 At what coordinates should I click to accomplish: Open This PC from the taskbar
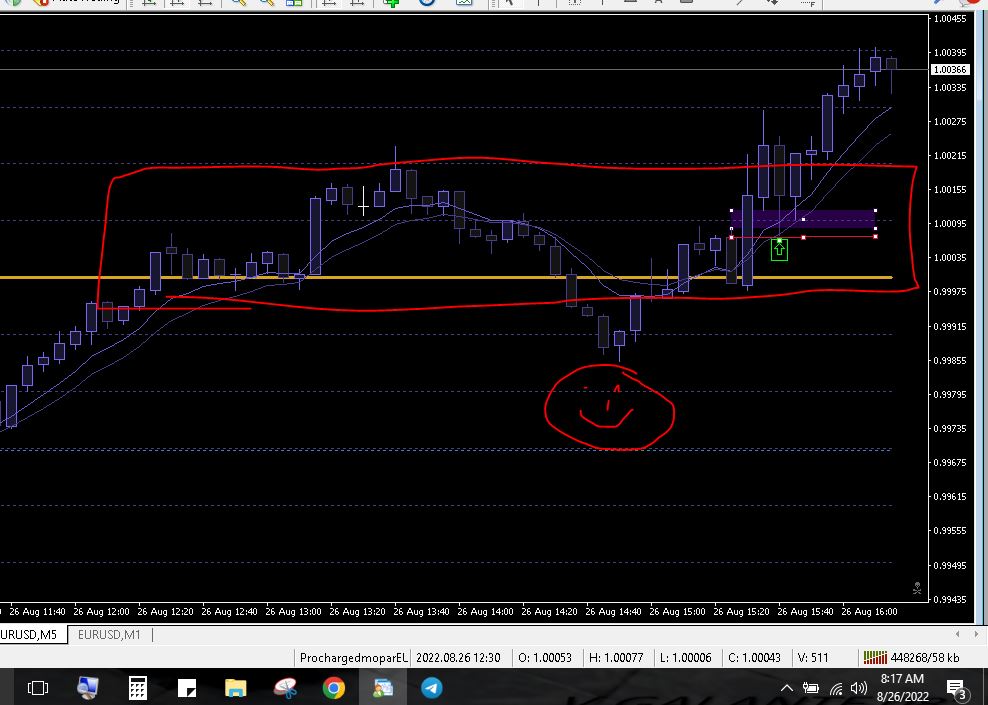coord(88,688)
